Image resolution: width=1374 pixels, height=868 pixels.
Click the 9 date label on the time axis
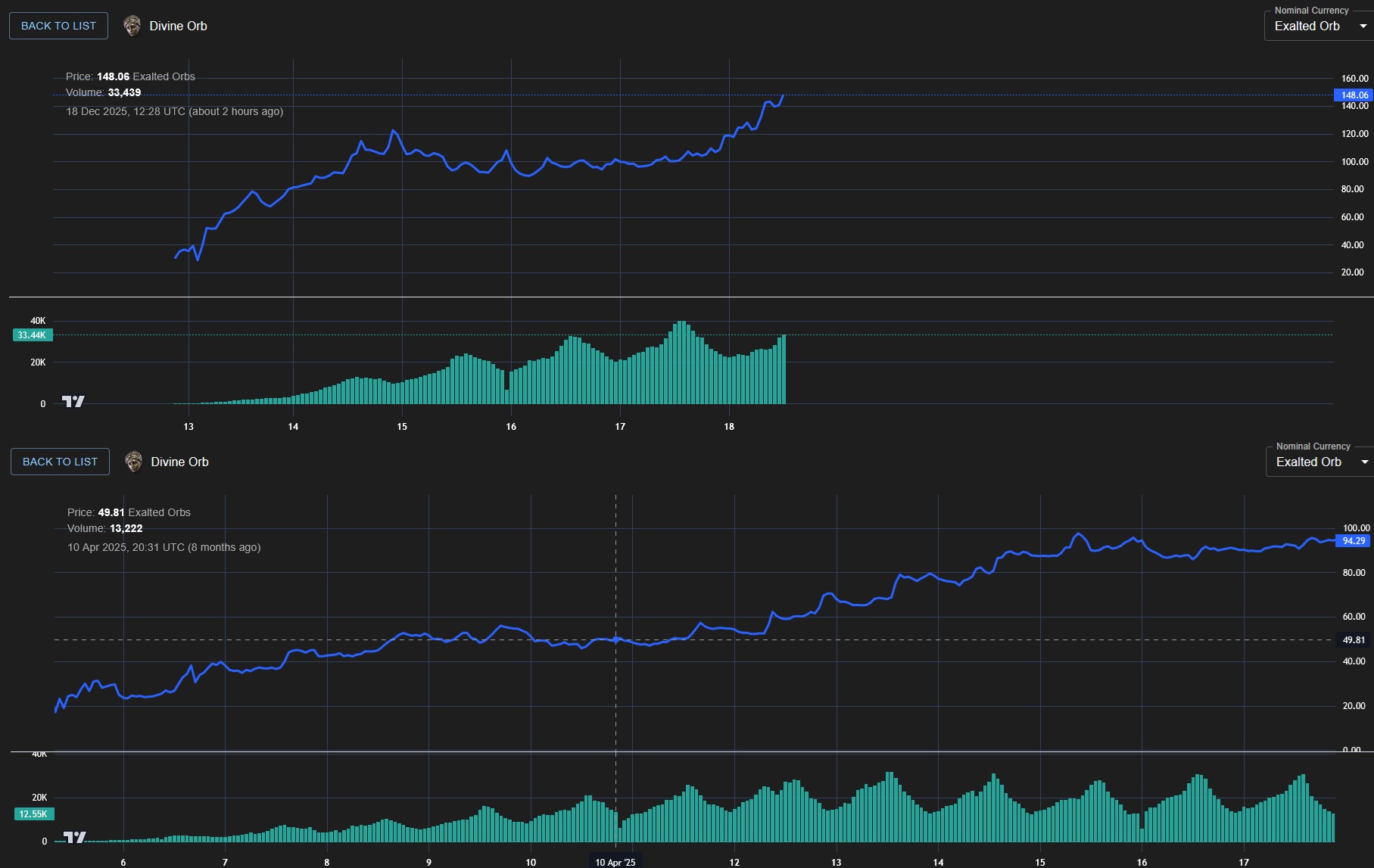tap(428, 863)
